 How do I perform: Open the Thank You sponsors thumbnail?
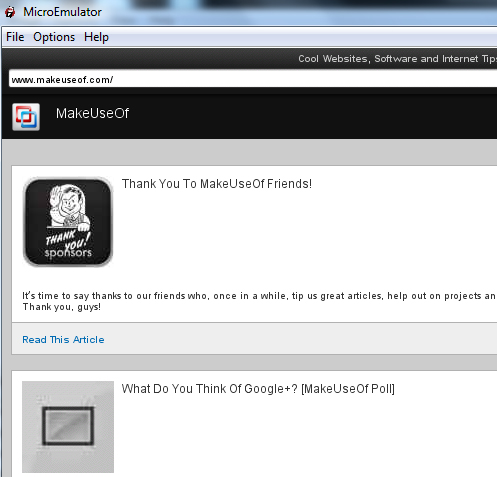coord(68,222)
